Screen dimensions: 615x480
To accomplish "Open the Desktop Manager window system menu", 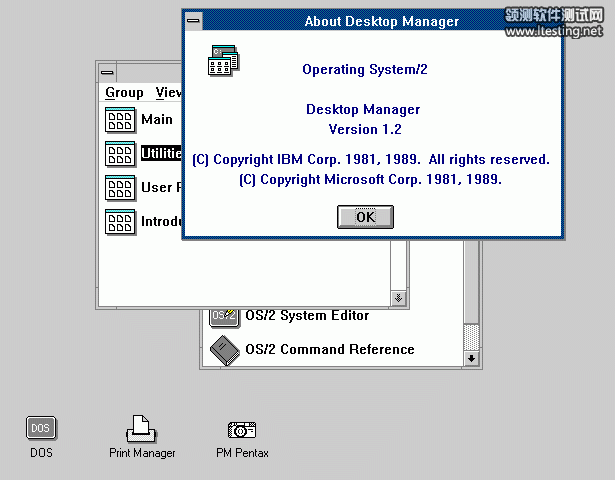I will pyautogui.click(x=106, y=71).
